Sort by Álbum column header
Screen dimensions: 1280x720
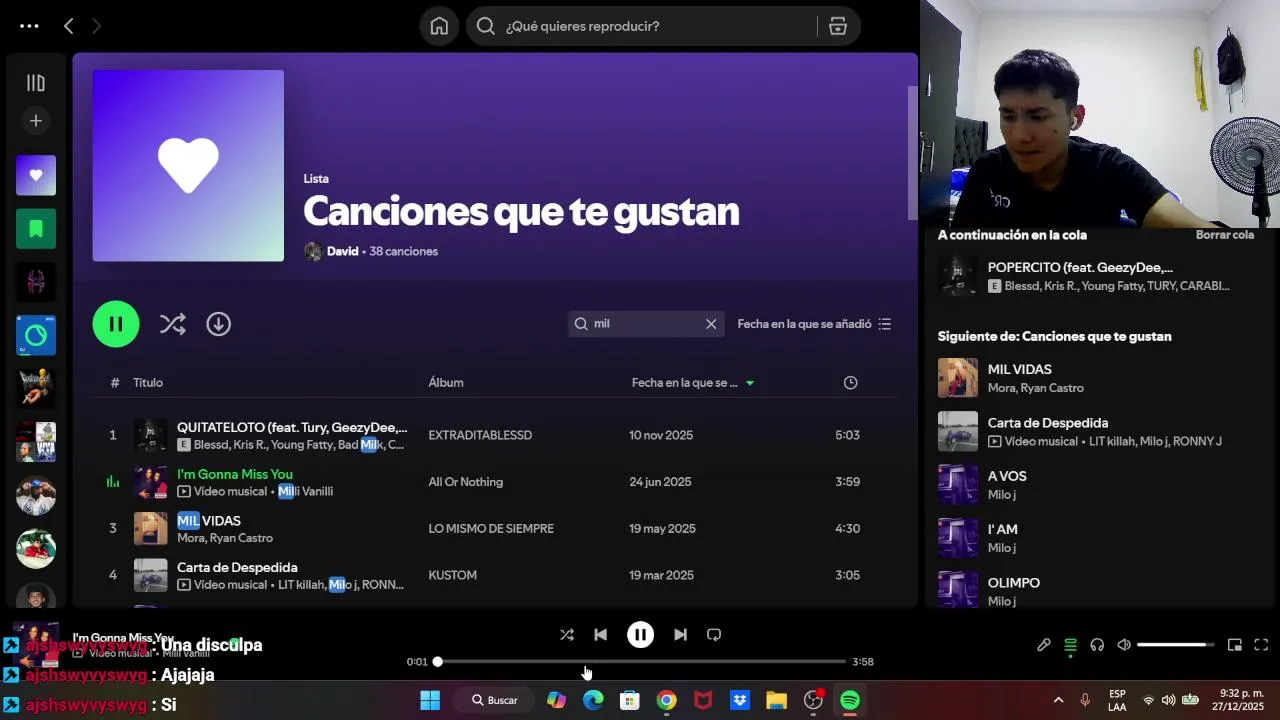click(x=446, y=383)
